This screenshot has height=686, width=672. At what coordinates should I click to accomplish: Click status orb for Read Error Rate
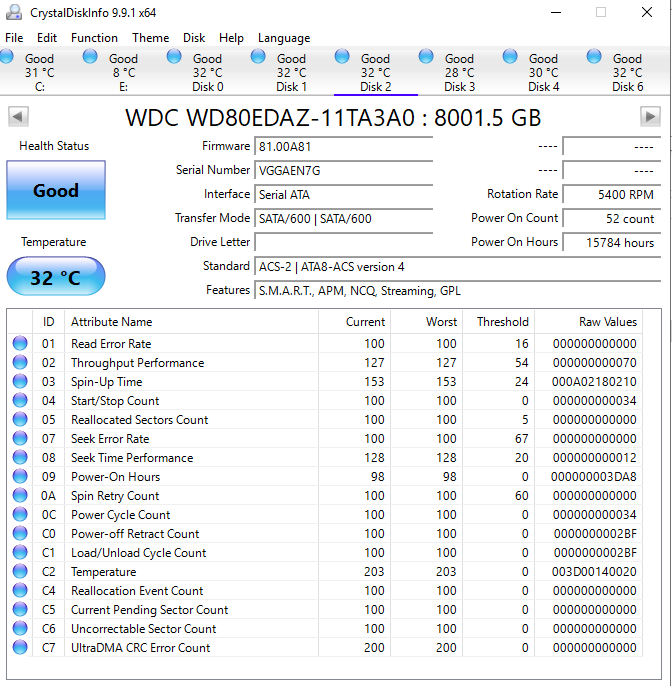(20, 343)
